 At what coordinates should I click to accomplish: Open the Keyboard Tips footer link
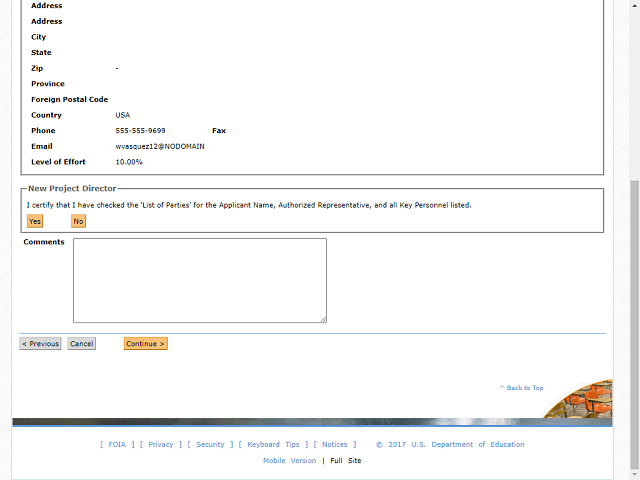pos(273,444)
